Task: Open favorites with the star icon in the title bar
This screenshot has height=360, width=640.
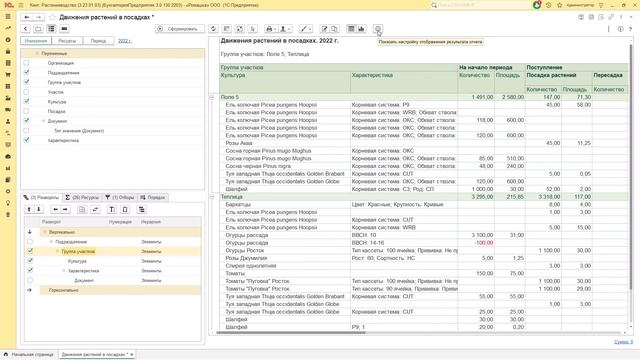Action: pos(560,5)
